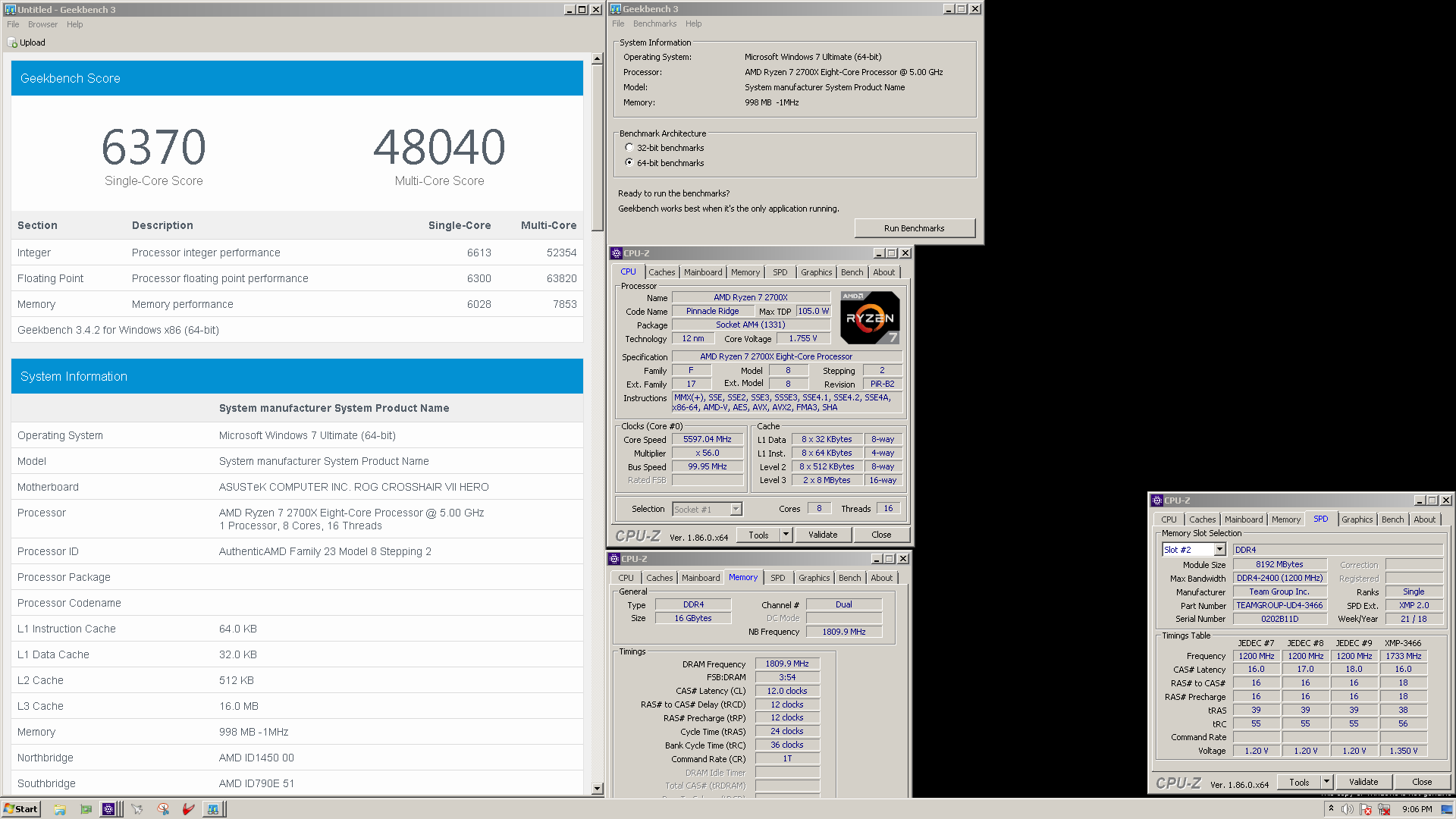Click Validate in the CPU-Z CPU window
This screenshot has width=1456, height=819.
click(823, 535)
